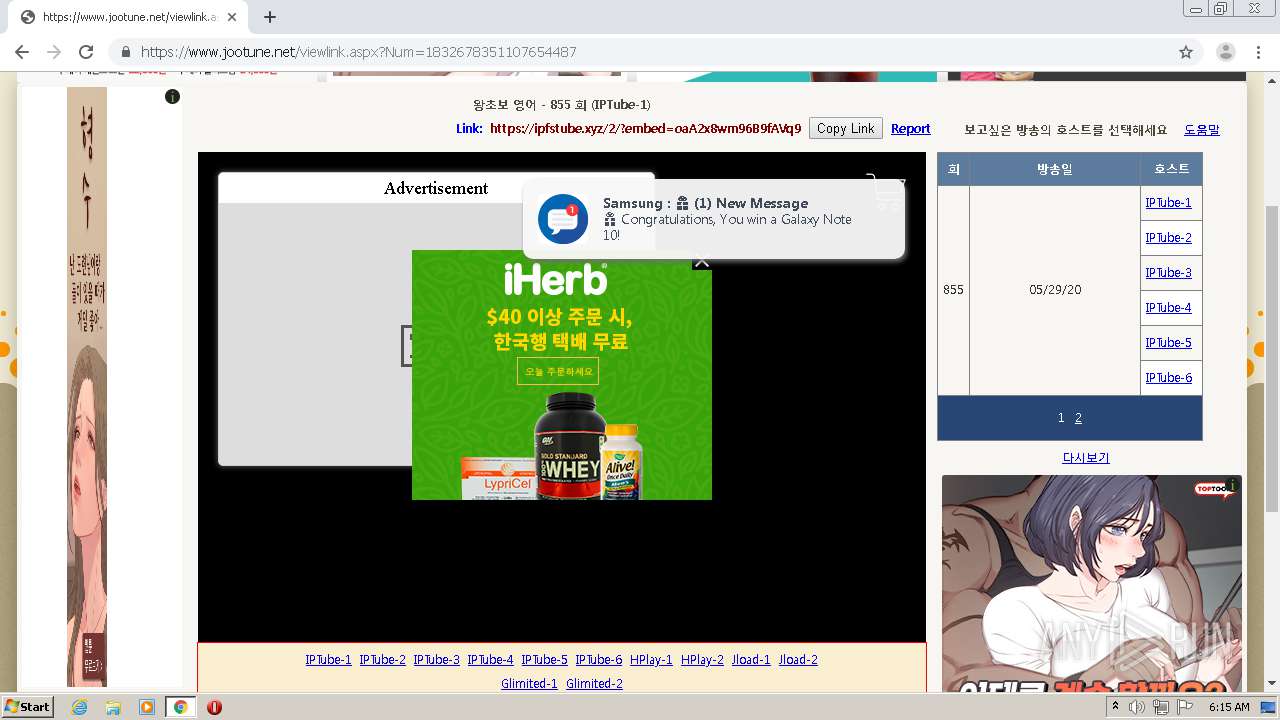Click IPTube-1 in the bottom link bar

(x=328, y=660)
